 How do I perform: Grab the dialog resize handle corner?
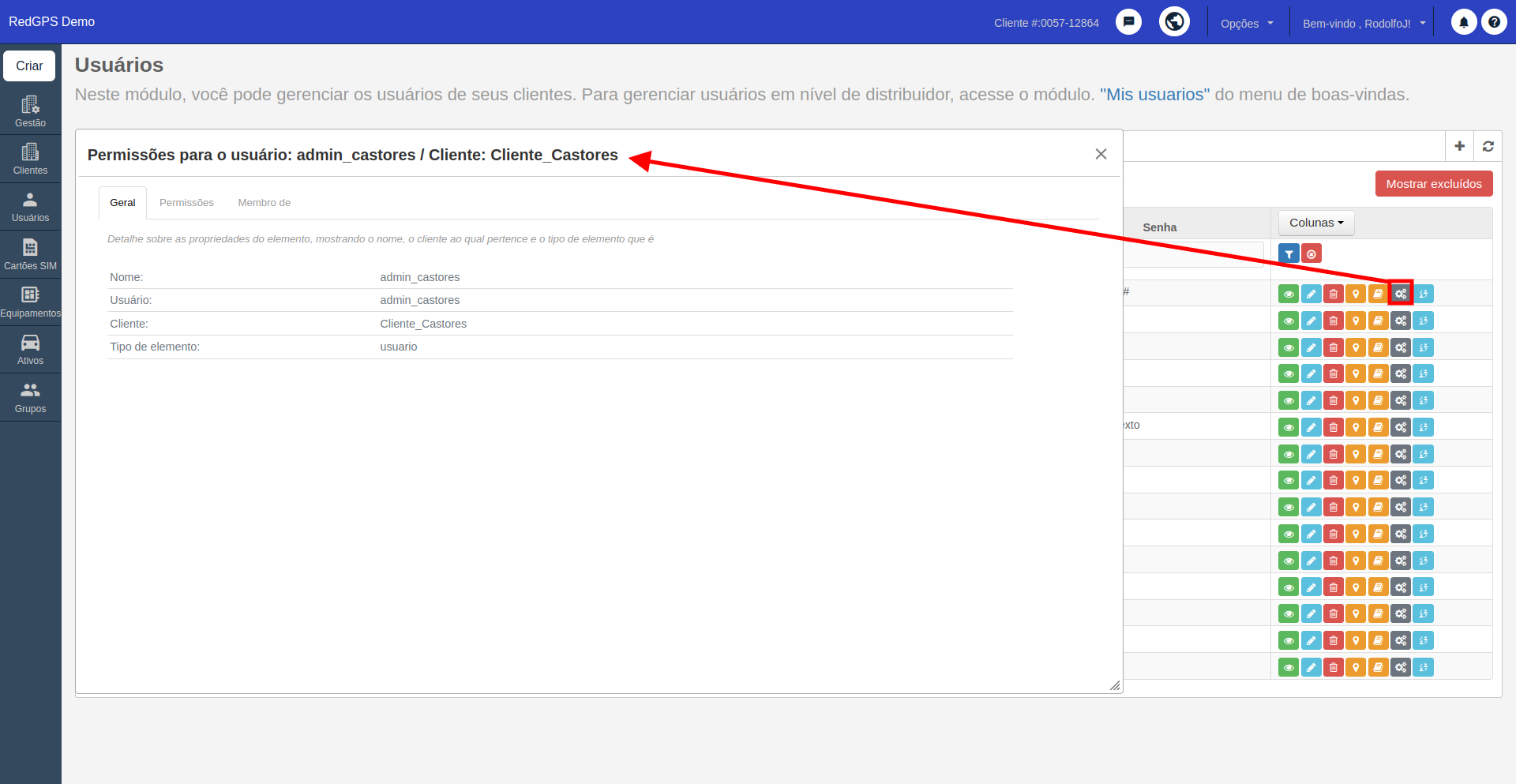1114,685
